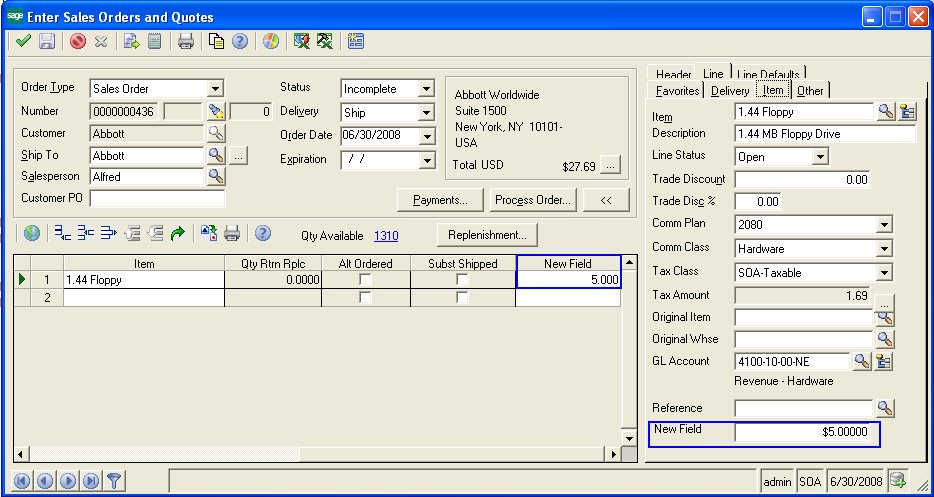934x497 pixels.
Task: Open the Delivery sub-tab
Action: [x=730, y=91]
